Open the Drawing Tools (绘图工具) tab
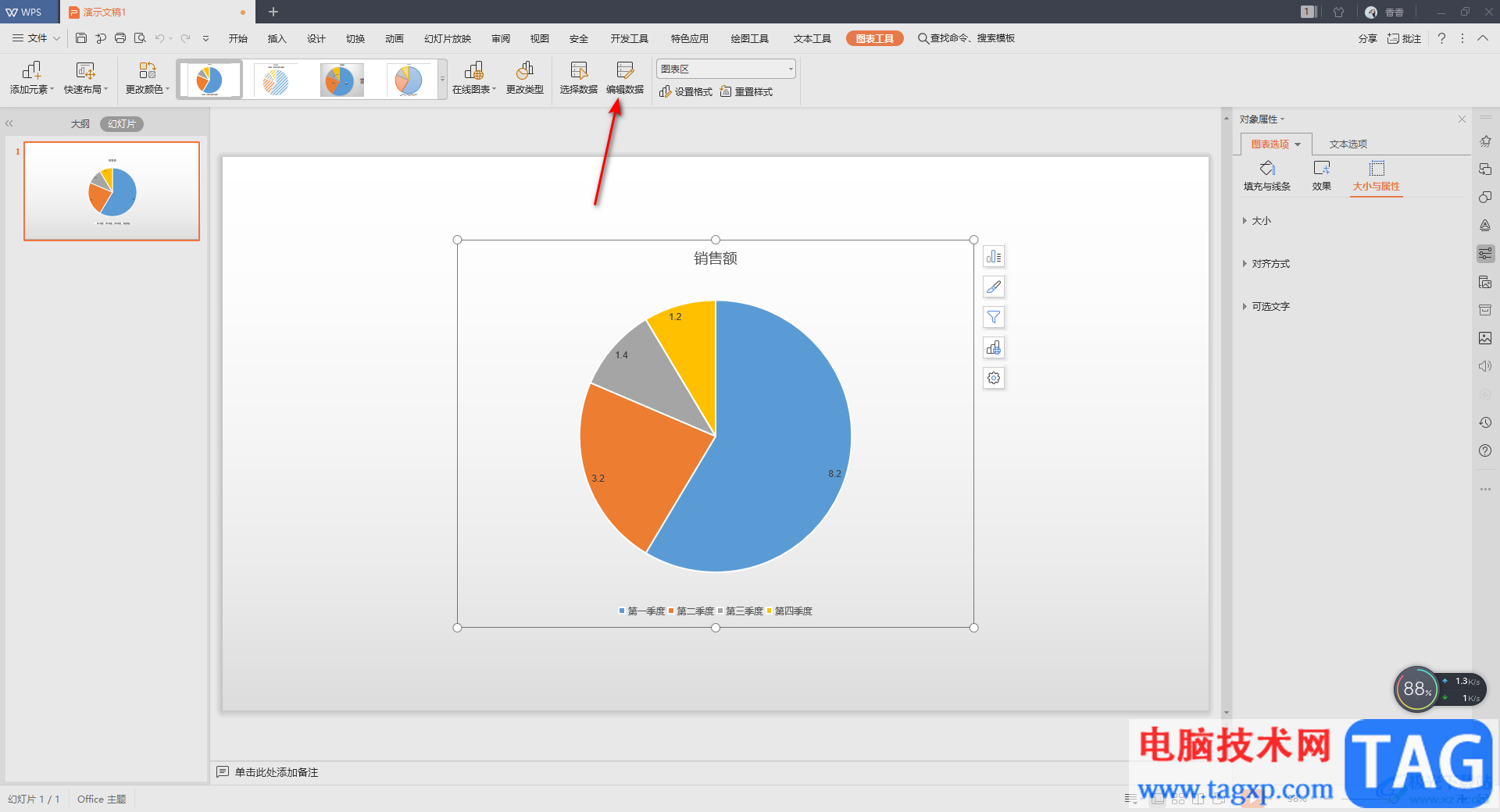 tap(750, 38)
